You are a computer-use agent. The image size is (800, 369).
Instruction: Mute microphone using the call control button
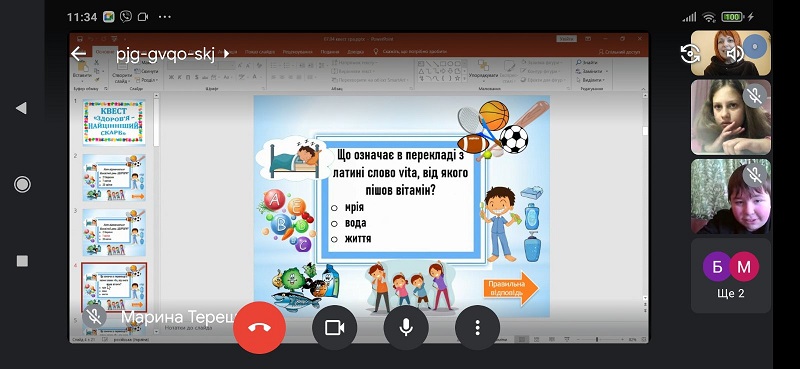(406, 328)
